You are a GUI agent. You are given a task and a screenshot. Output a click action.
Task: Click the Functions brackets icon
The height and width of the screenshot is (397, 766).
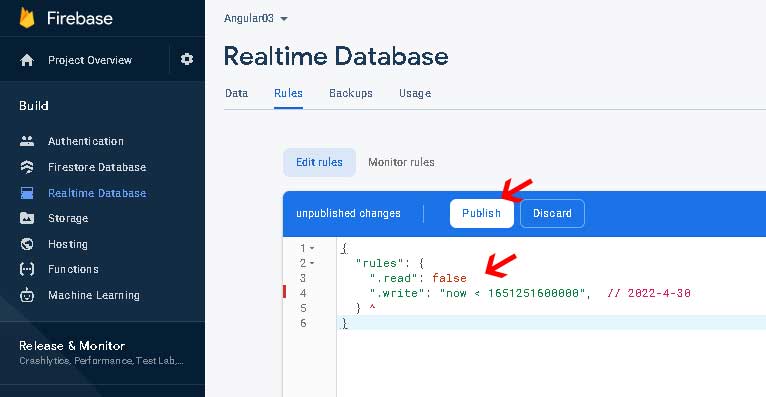[x=27, y=269]
